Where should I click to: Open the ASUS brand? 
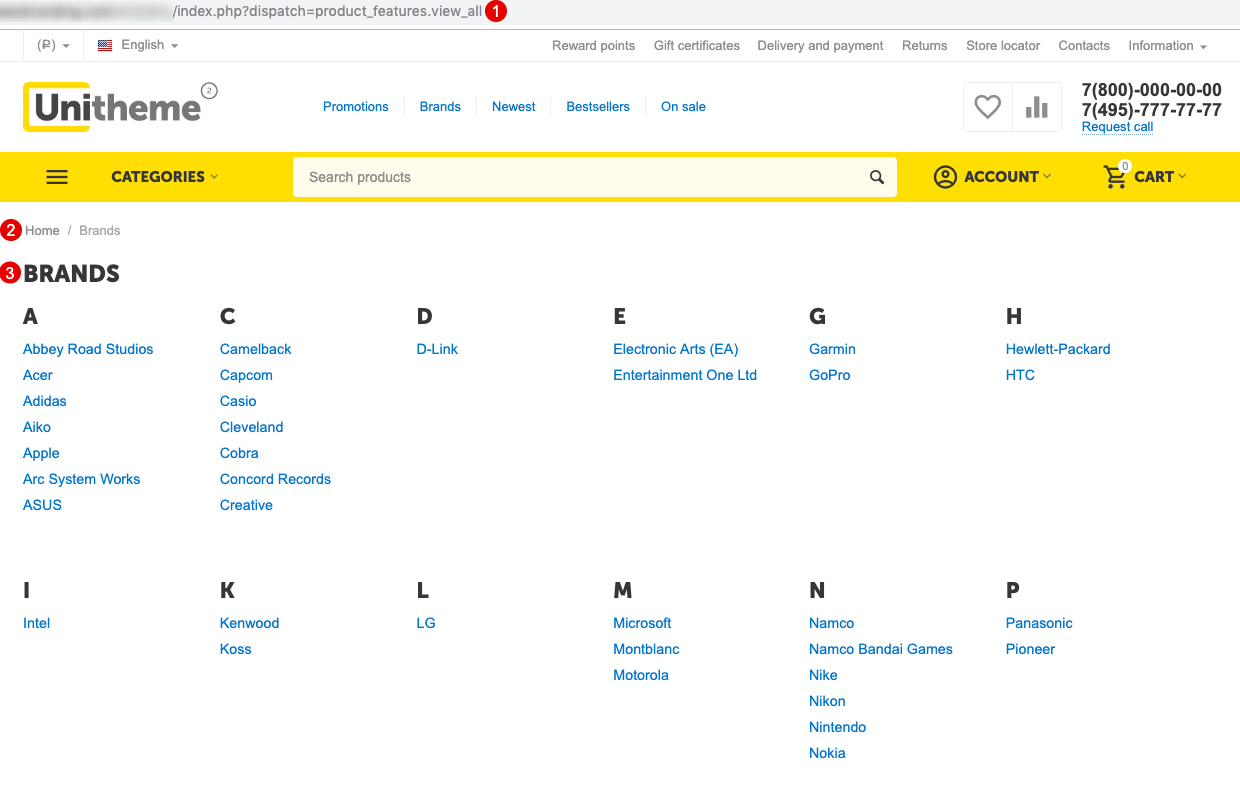click(42, 505)
